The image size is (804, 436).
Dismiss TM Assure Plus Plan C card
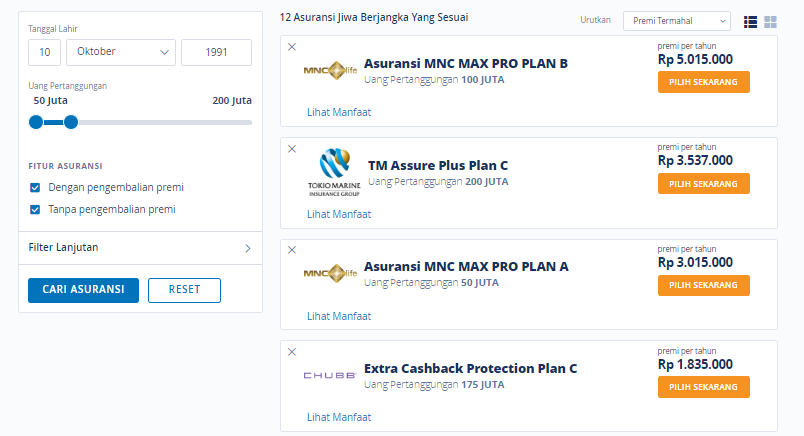(x=292, y=149)
